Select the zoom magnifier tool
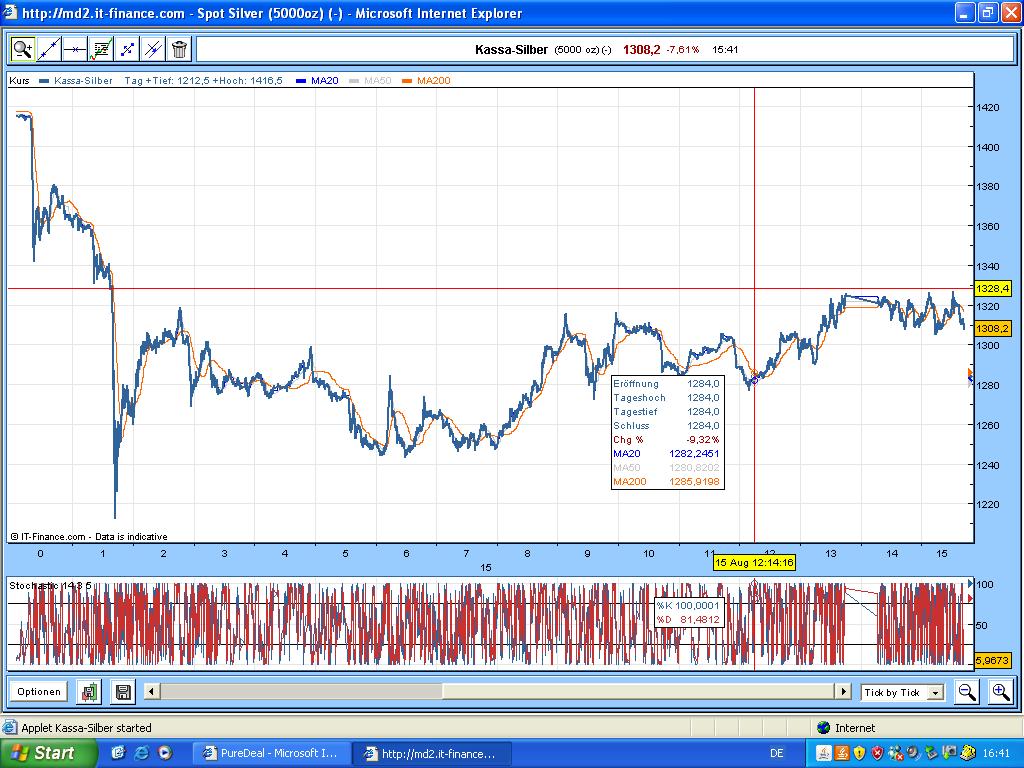This screenshot has height=768, width=1024. [x=23, y=49]
